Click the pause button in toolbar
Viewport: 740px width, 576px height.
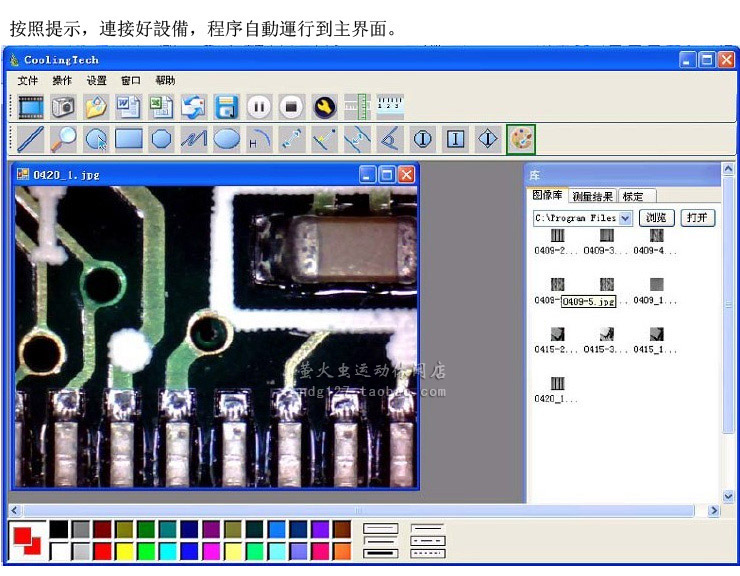tap(258, 106)
